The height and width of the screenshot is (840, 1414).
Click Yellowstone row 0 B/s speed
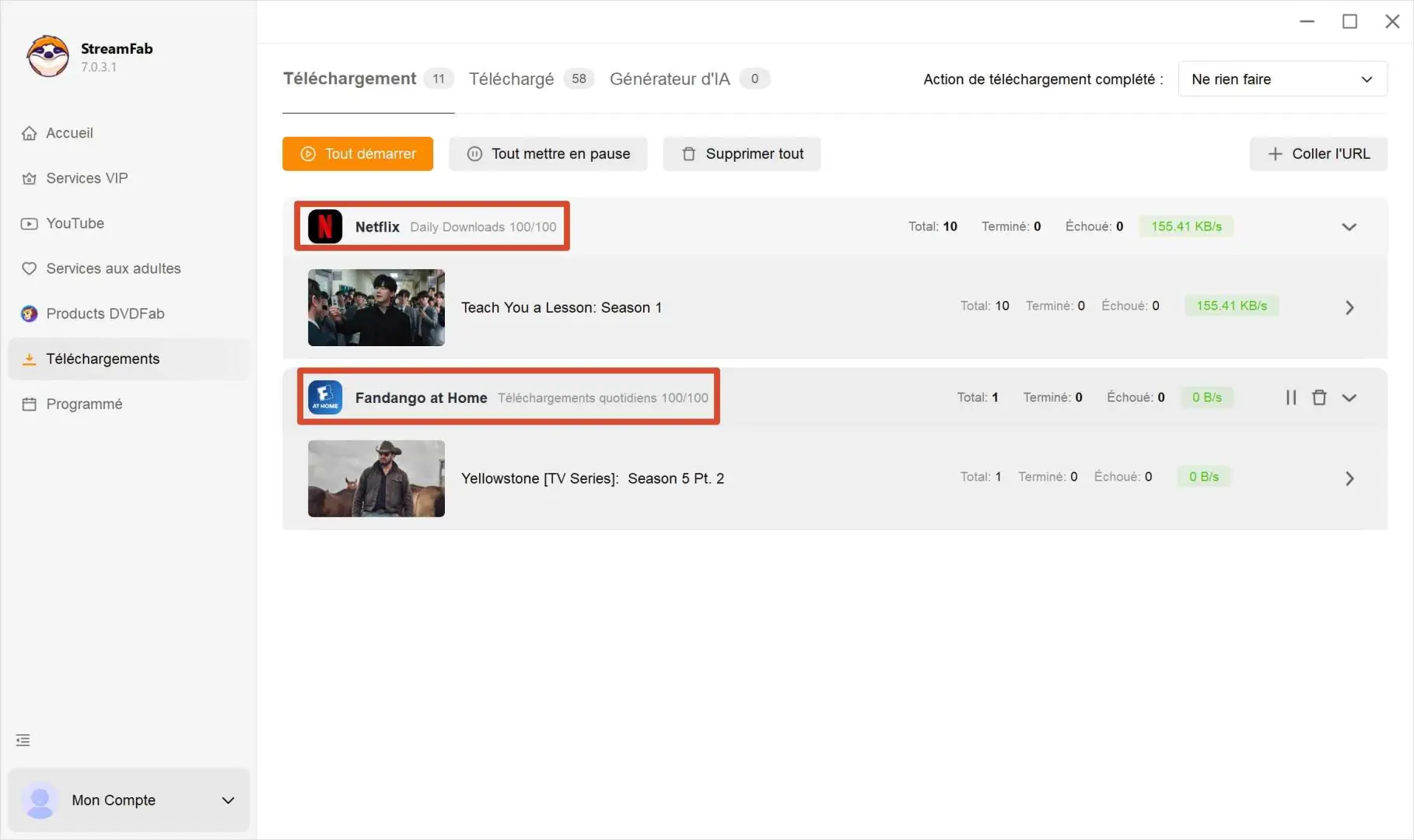tap(1204, 477)
